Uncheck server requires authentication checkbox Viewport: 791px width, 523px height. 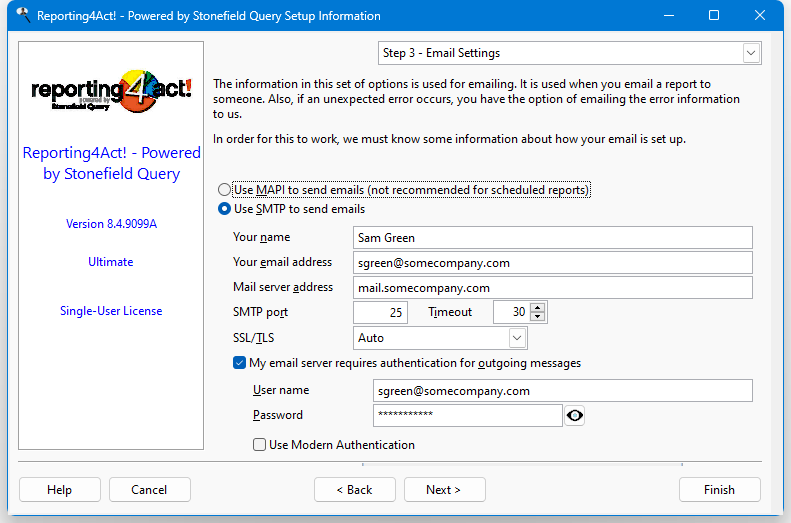pos(239,363)
